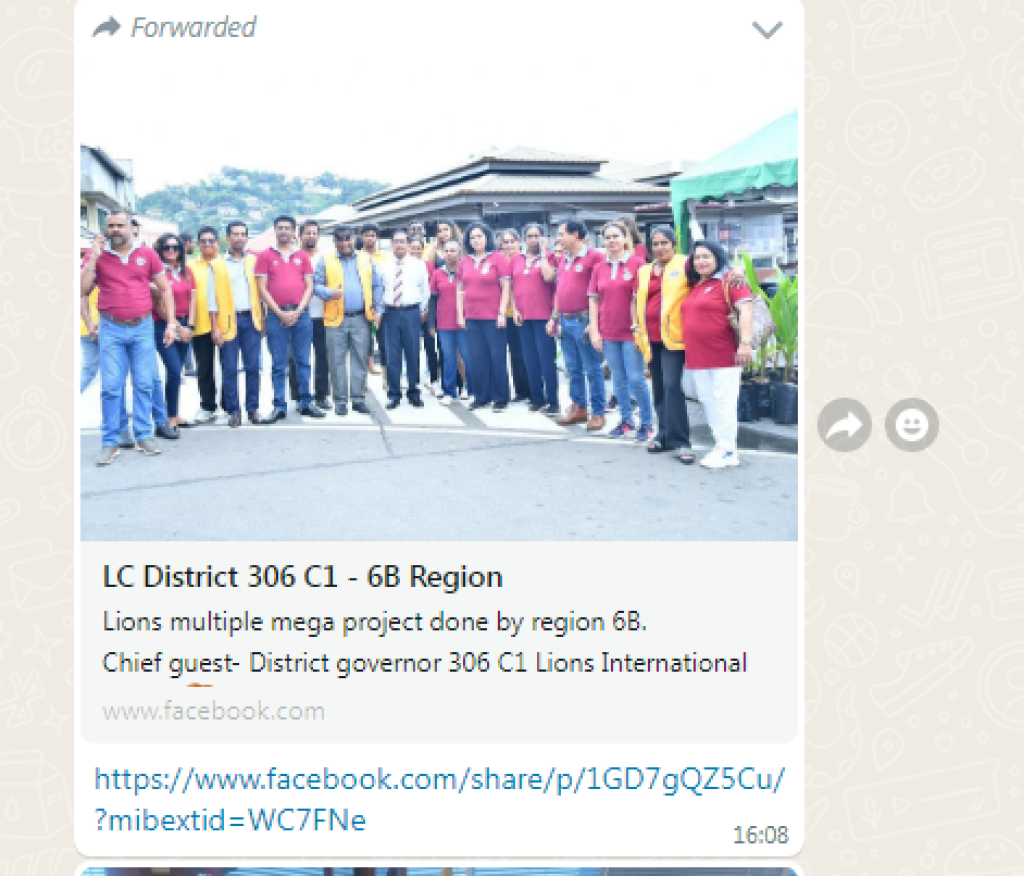
Task: Click the 'Chief guest- District governor' line
Action: coord(424,663)
